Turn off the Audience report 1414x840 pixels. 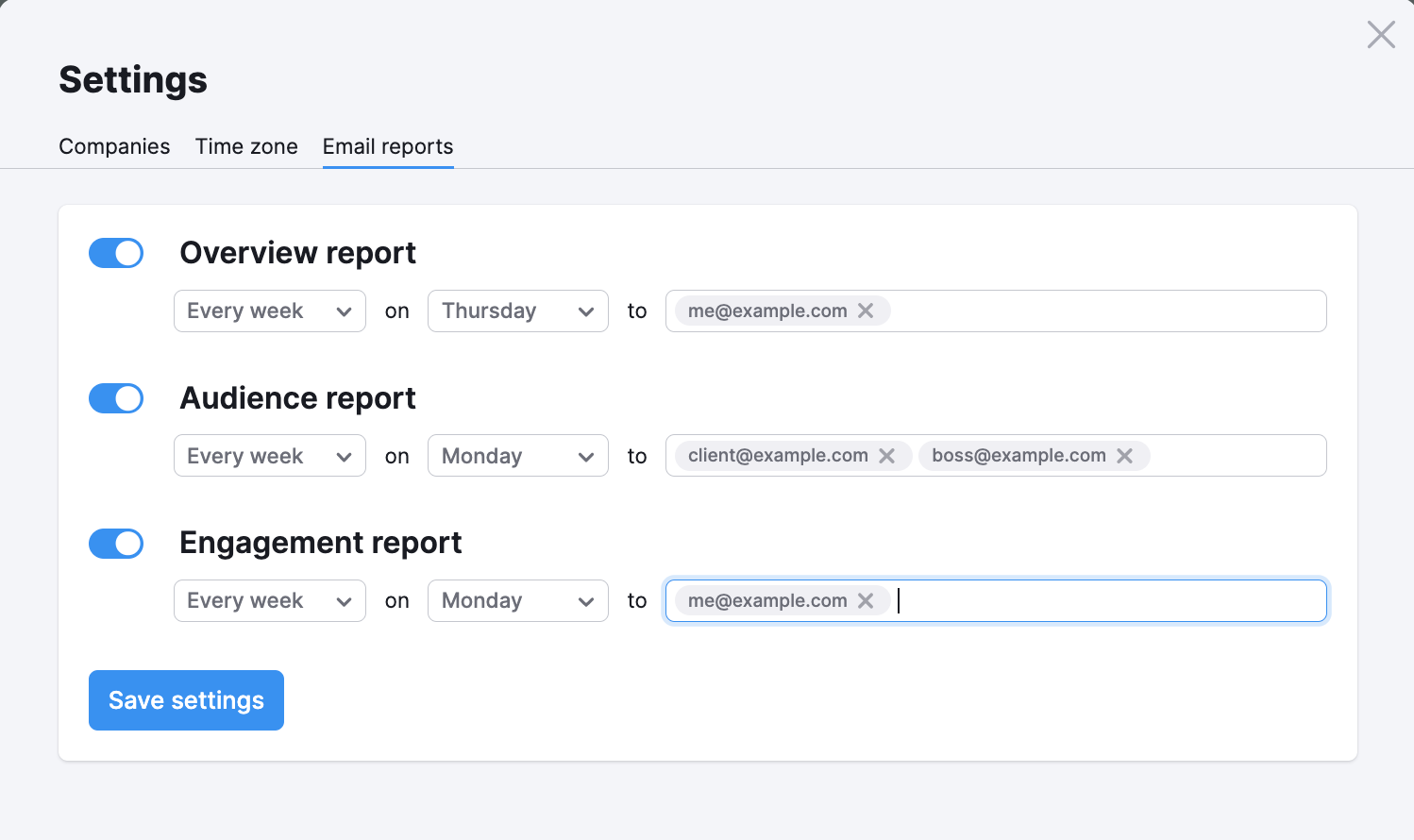click(x=116, y=398)
